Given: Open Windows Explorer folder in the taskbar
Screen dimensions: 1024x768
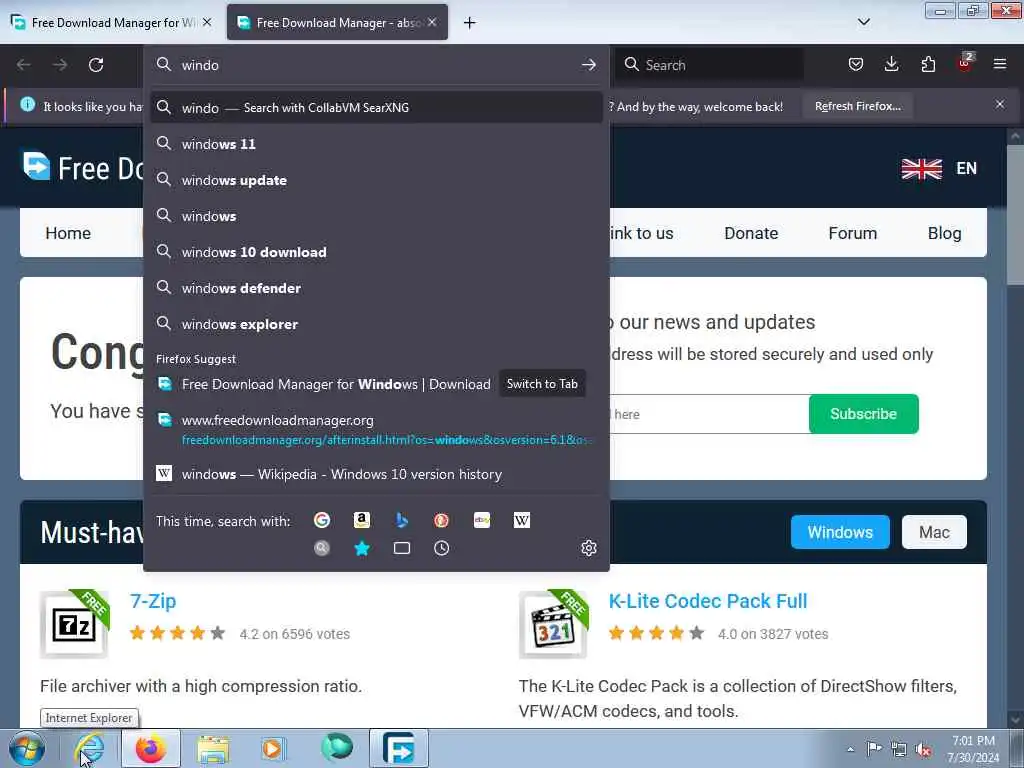Looking at the screenshot, I should pos(213,748).
